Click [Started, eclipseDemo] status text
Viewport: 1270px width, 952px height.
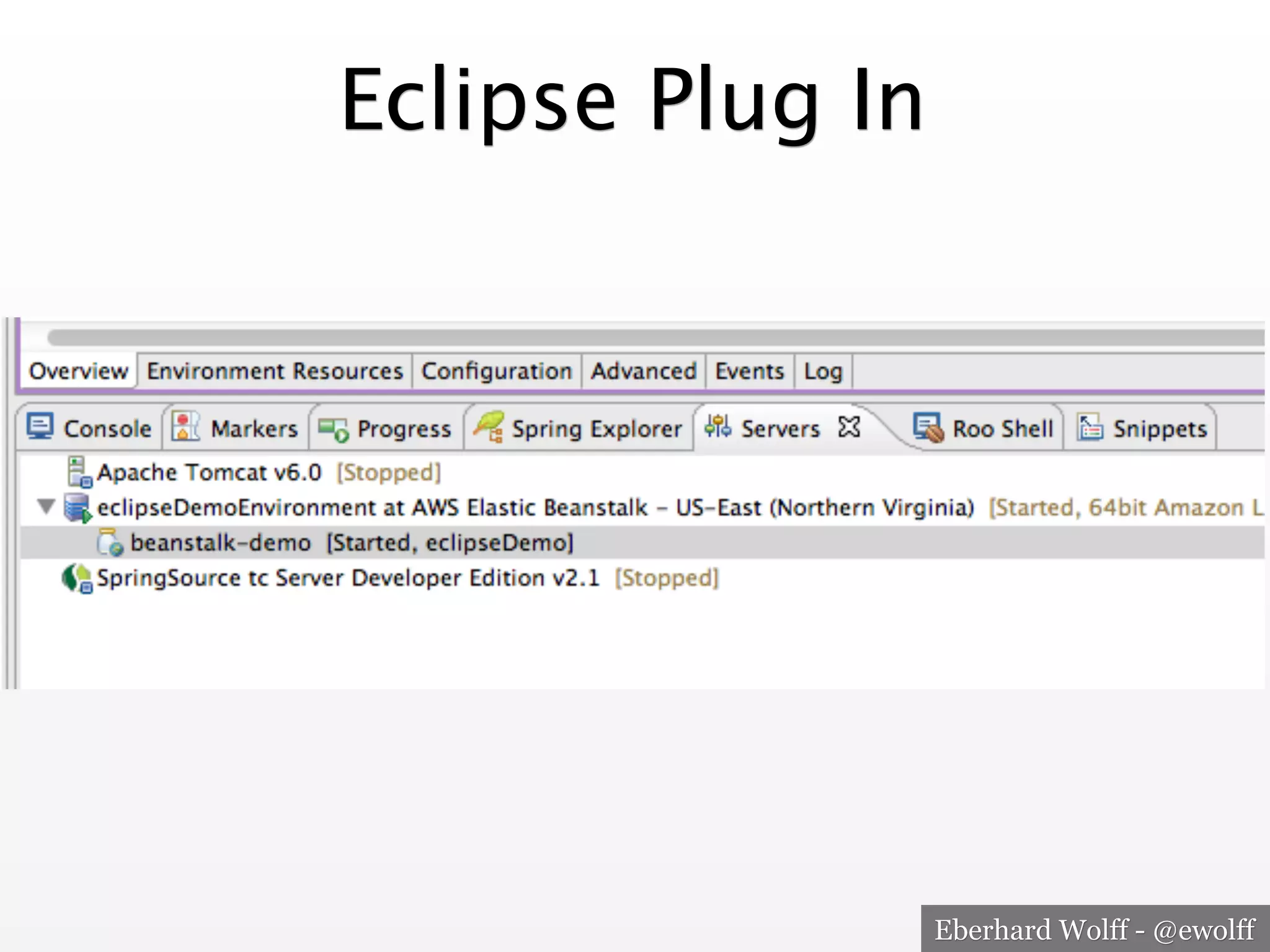(x=450, y=543)
